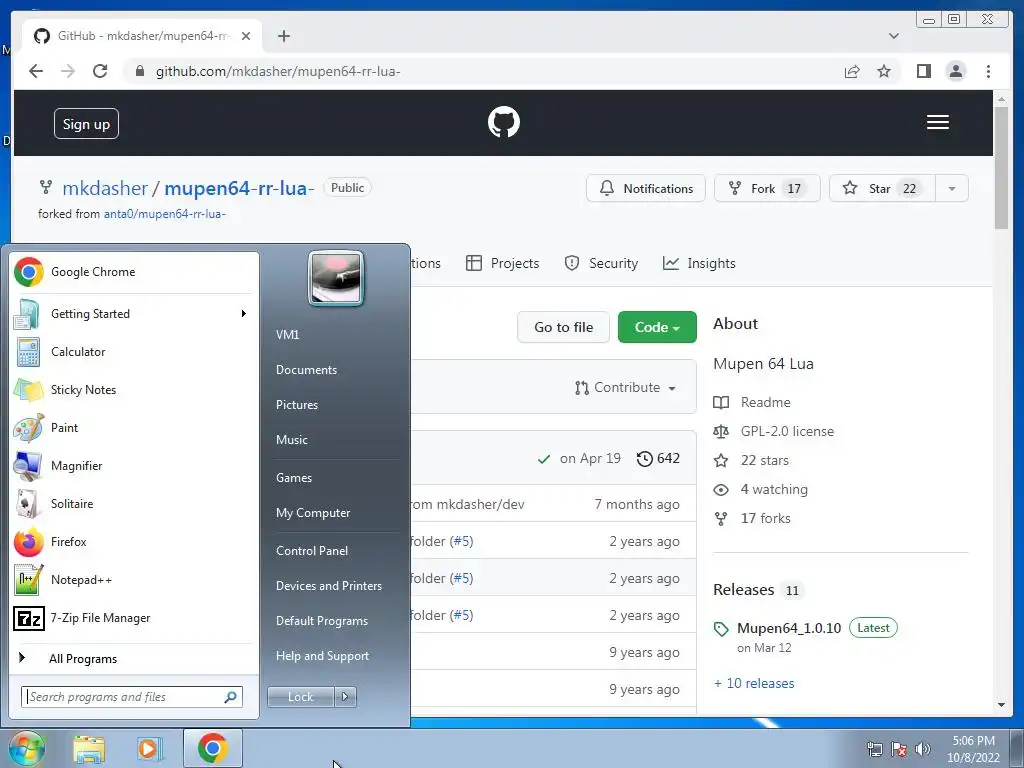The image size is (1024, 768).
Task: Bookmark this page star icon
Action: [884, 71]
